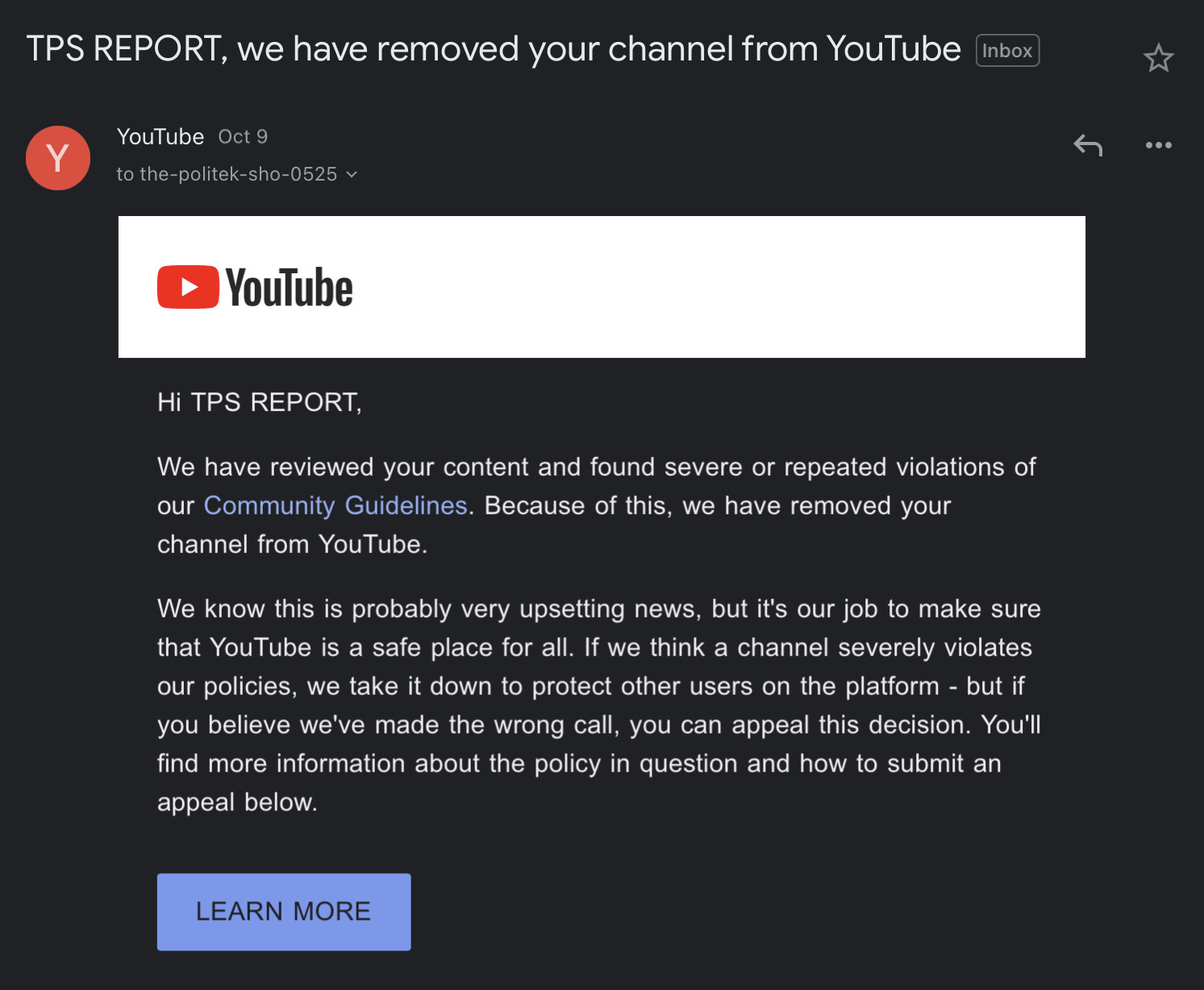Click the empty white area of the banner
Image resolution: width=1204 pixels, height=990 pixels.
pos(718,287)
